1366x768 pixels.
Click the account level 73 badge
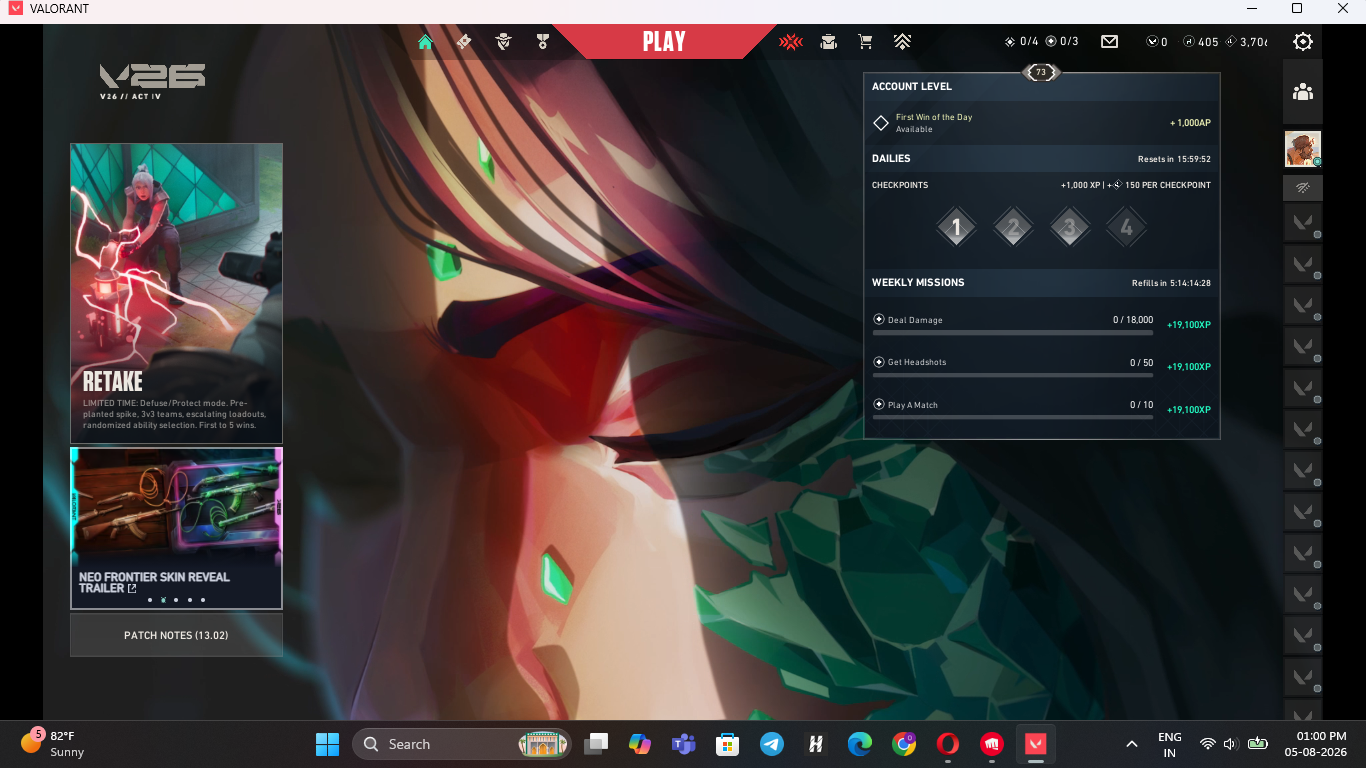[1041, 72]
